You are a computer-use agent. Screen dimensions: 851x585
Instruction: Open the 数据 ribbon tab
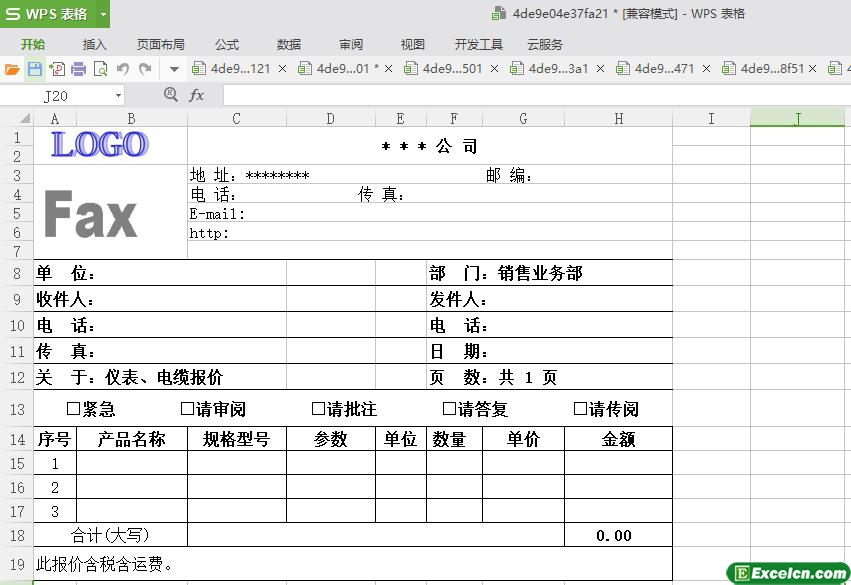pos(289,44)
